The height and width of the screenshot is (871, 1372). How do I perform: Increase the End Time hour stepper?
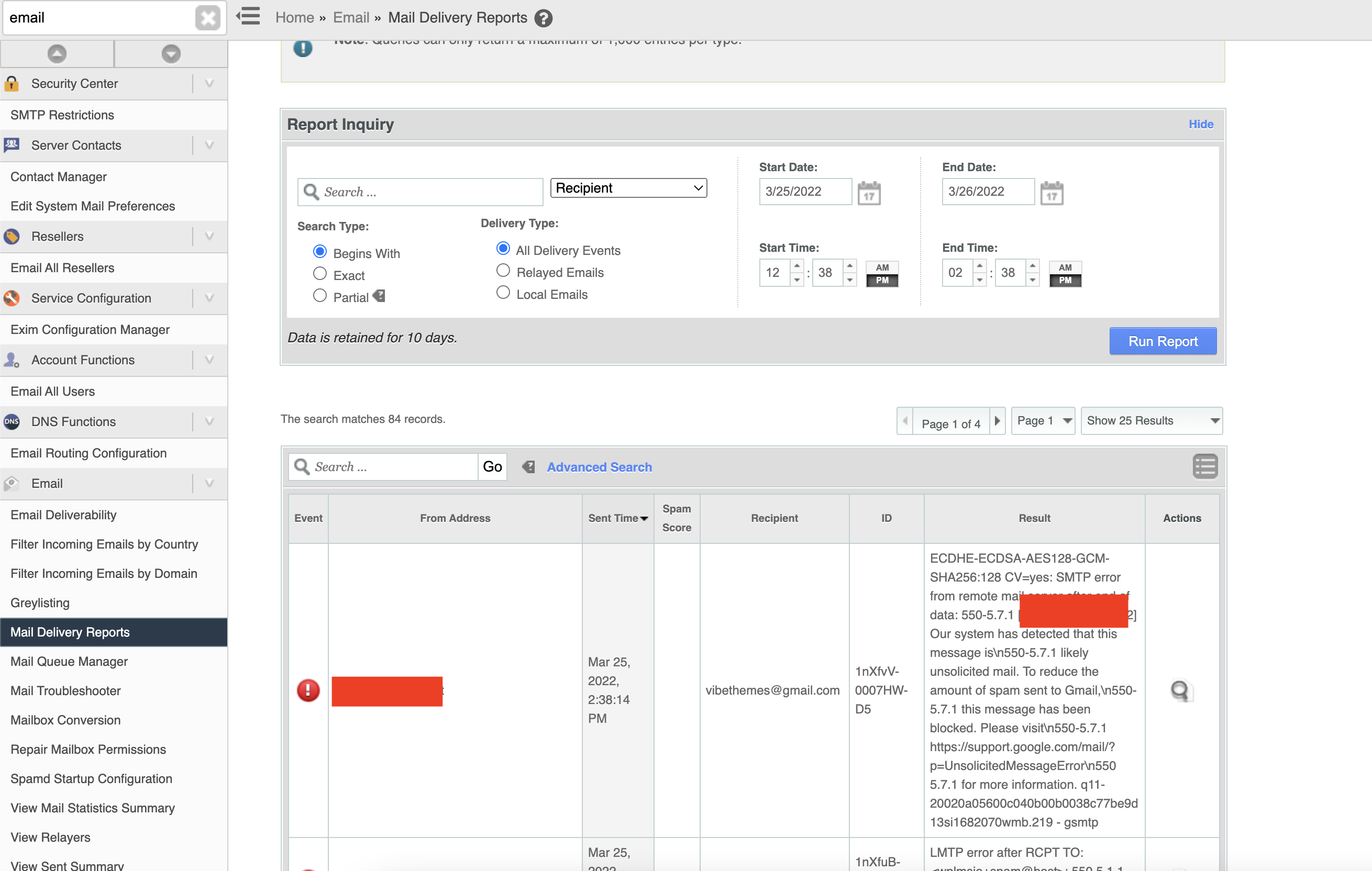coord(980,266)
